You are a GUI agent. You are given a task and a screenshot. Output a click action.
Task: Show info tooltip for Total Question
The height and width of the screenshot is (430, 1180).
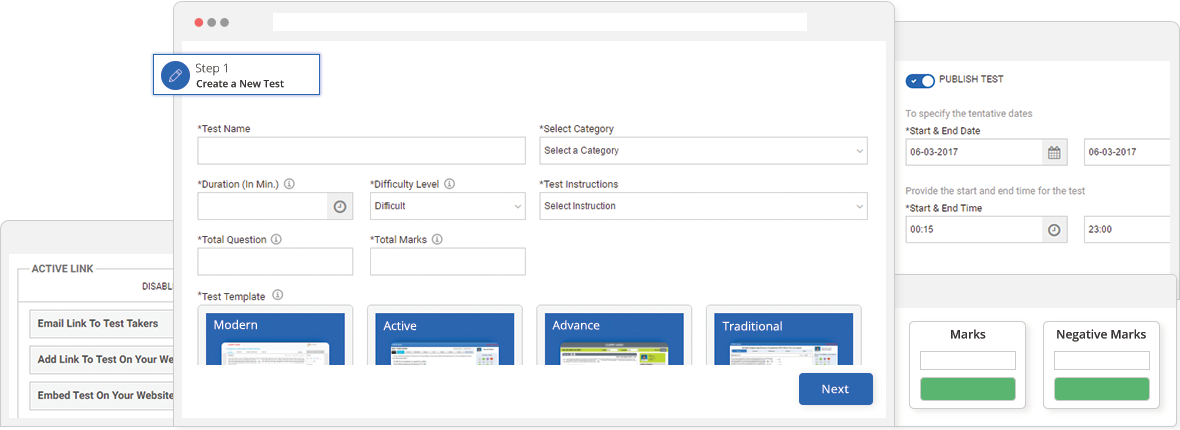coord(276,239)
